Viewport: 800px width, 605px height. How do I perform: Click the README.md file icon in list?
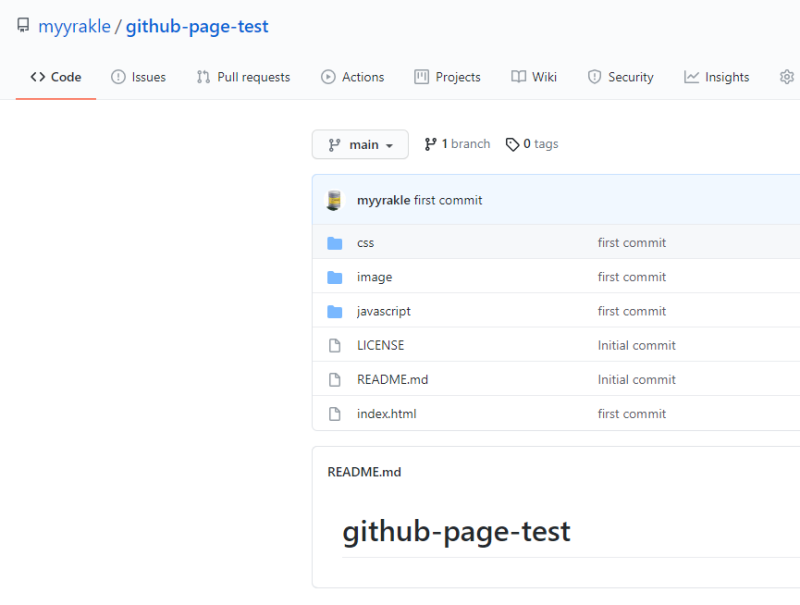[335, 379]
